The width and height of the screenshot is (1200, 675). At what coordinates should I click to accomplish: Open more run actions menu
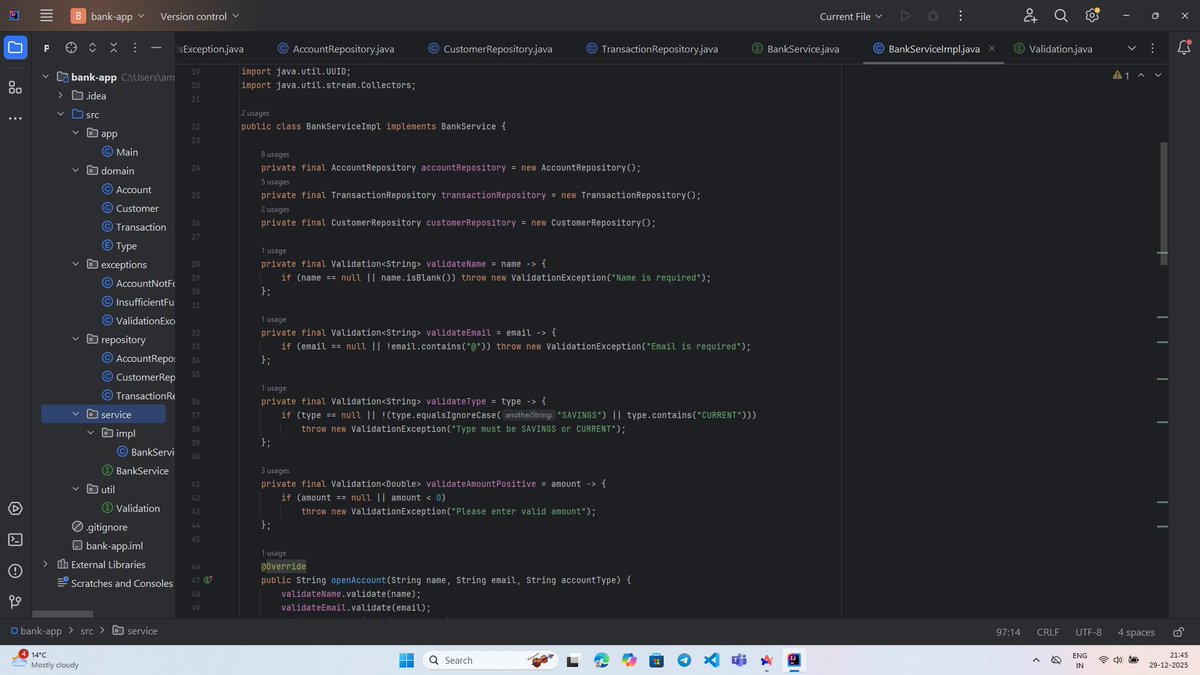[x=960, y=16]
